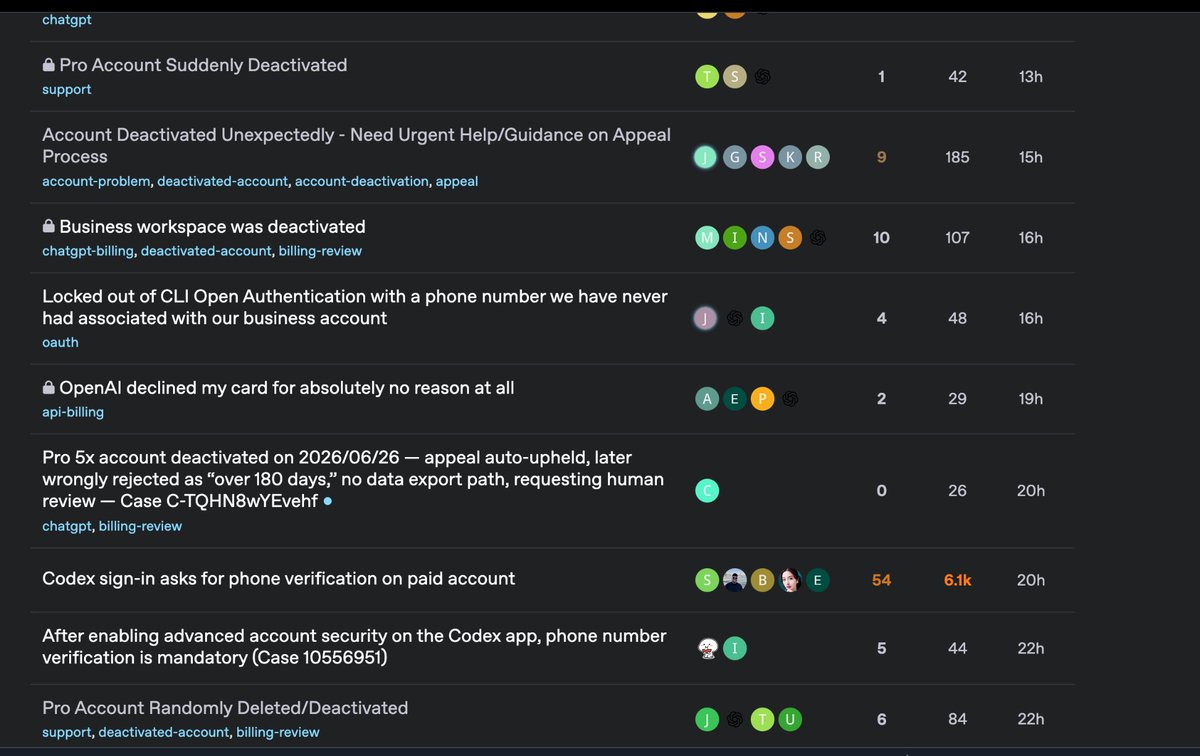Open Locked out of CLI Open Authentication topic
Viewport: 1200px width, 756px height.
(x=355, y=307)
